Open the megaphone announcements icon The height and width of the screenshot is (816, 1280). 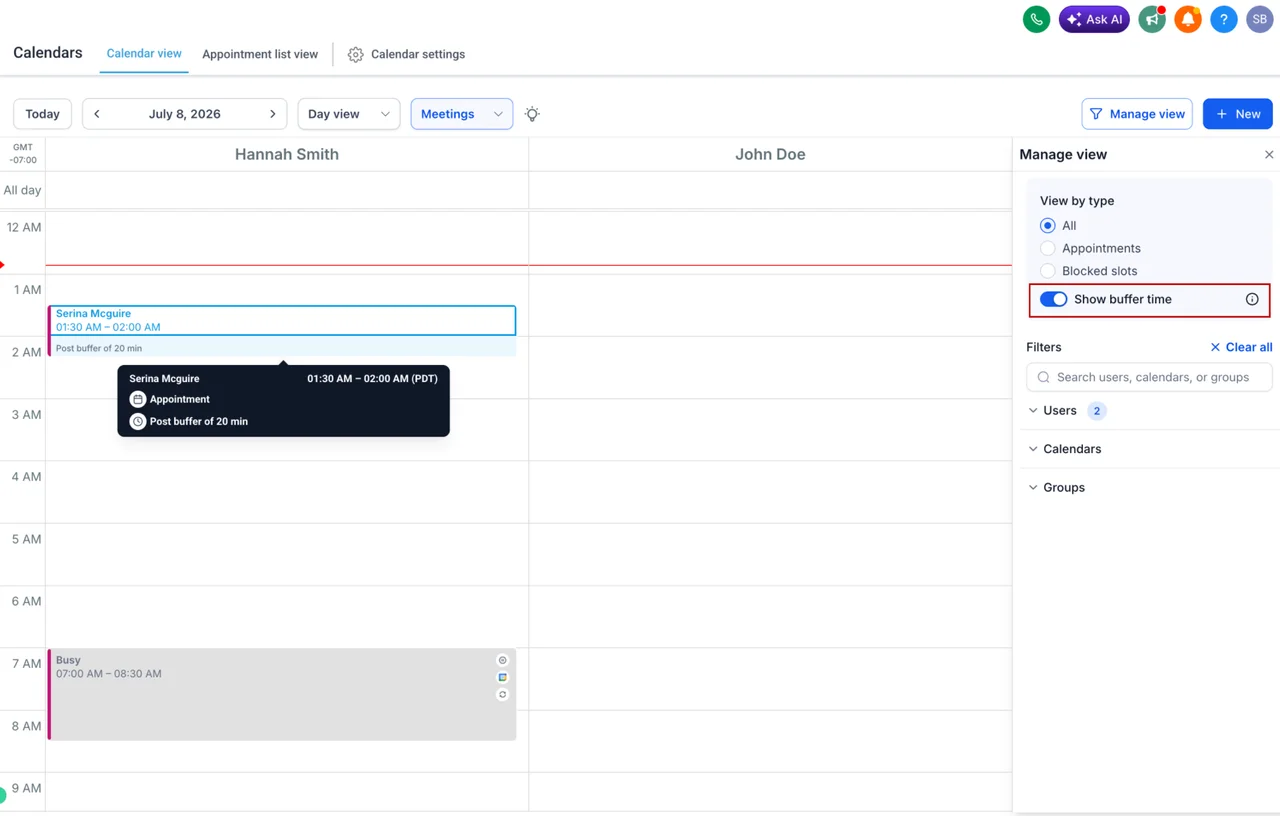click(1153, 19)
